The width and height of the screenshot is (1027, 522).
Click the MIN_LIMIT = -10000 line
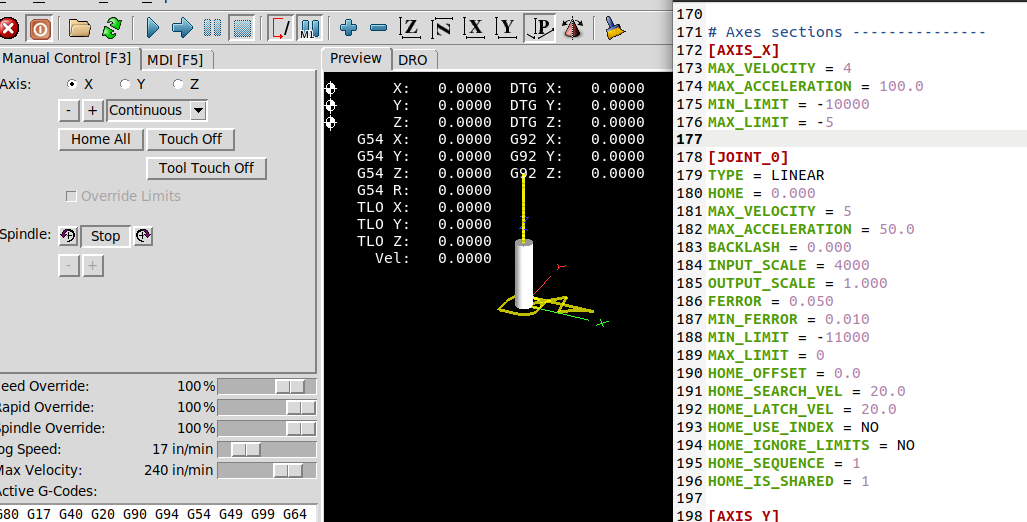pyautogui.click(x=789, y=104)
